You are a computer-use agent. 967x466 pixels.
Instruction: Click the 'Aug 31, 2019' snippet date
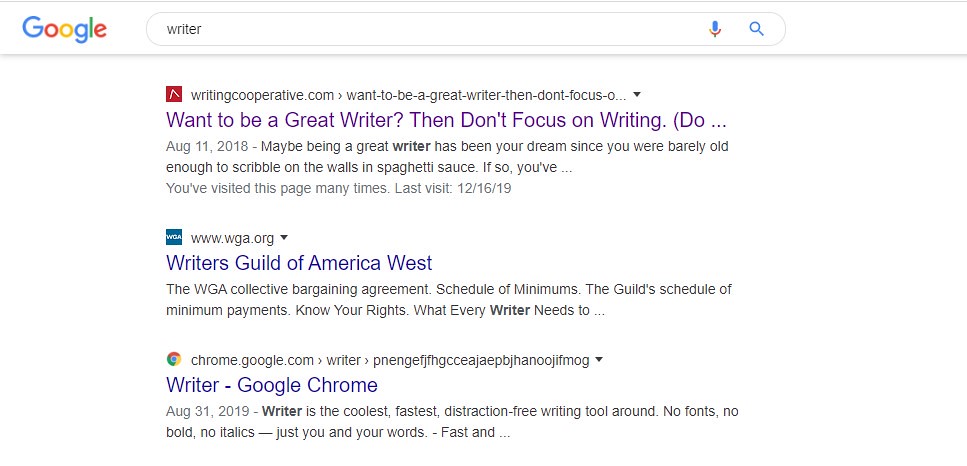coord(207,411)
